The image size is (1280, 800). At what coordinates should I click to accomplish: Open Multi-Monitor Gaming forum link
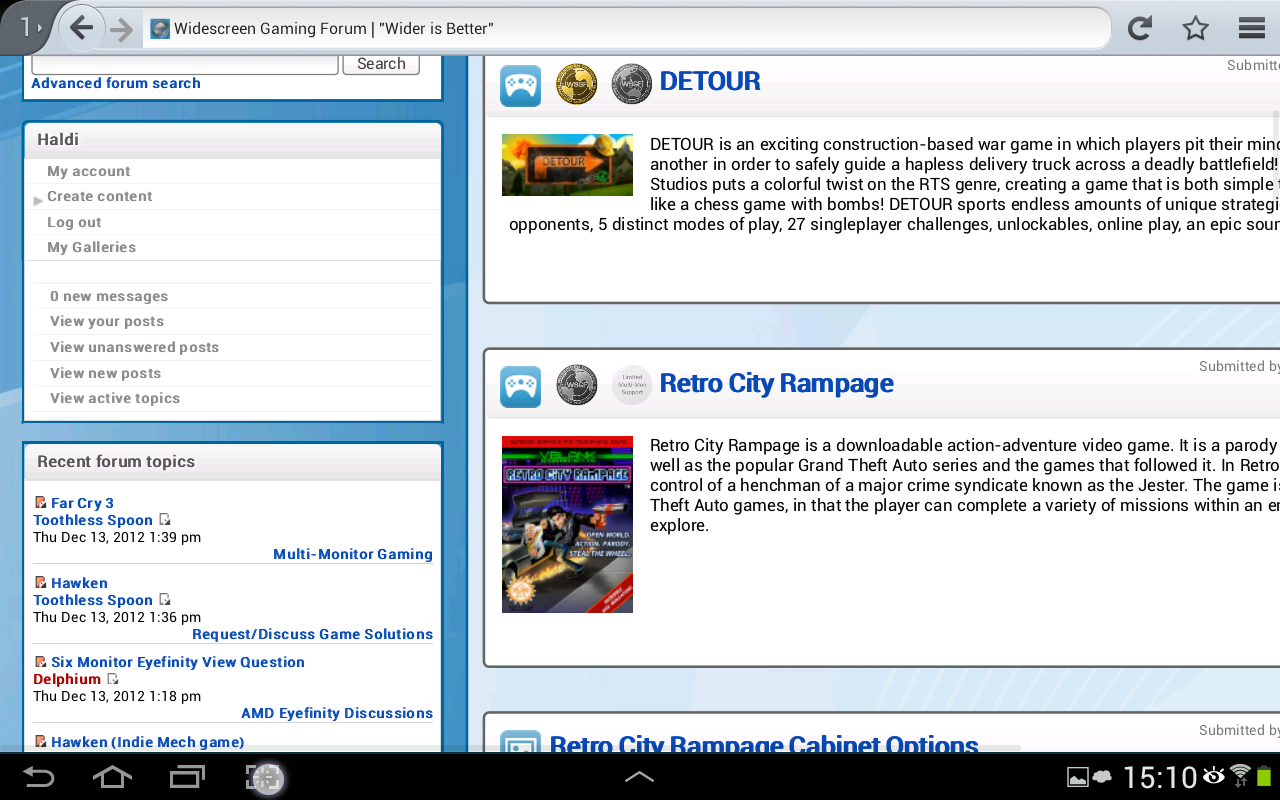(x=353, y=554)
